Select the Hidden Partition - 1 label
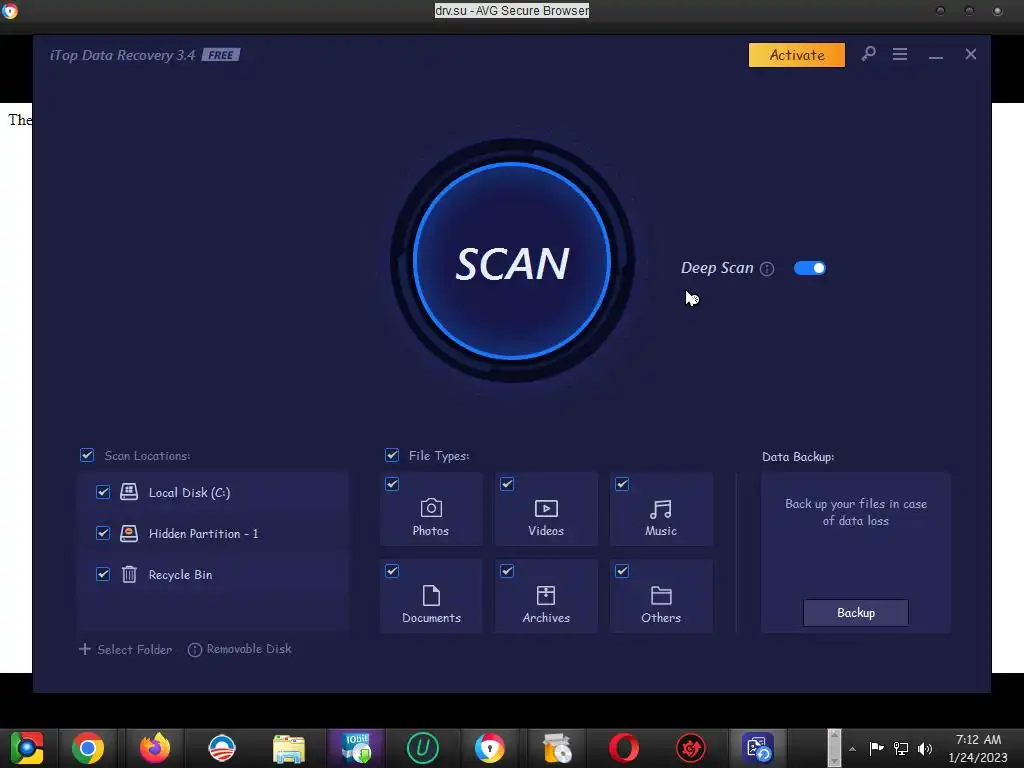The height and width of the screenshot is (768, 1024). click(203, 534)
